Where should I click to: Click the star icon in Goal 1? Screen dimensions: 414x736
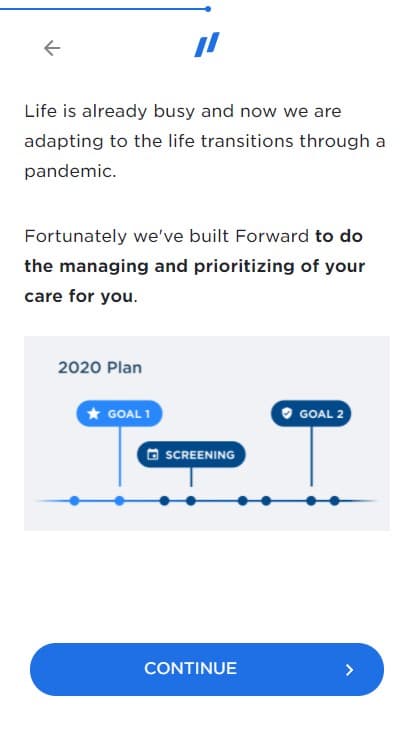(x=94, y=414)
